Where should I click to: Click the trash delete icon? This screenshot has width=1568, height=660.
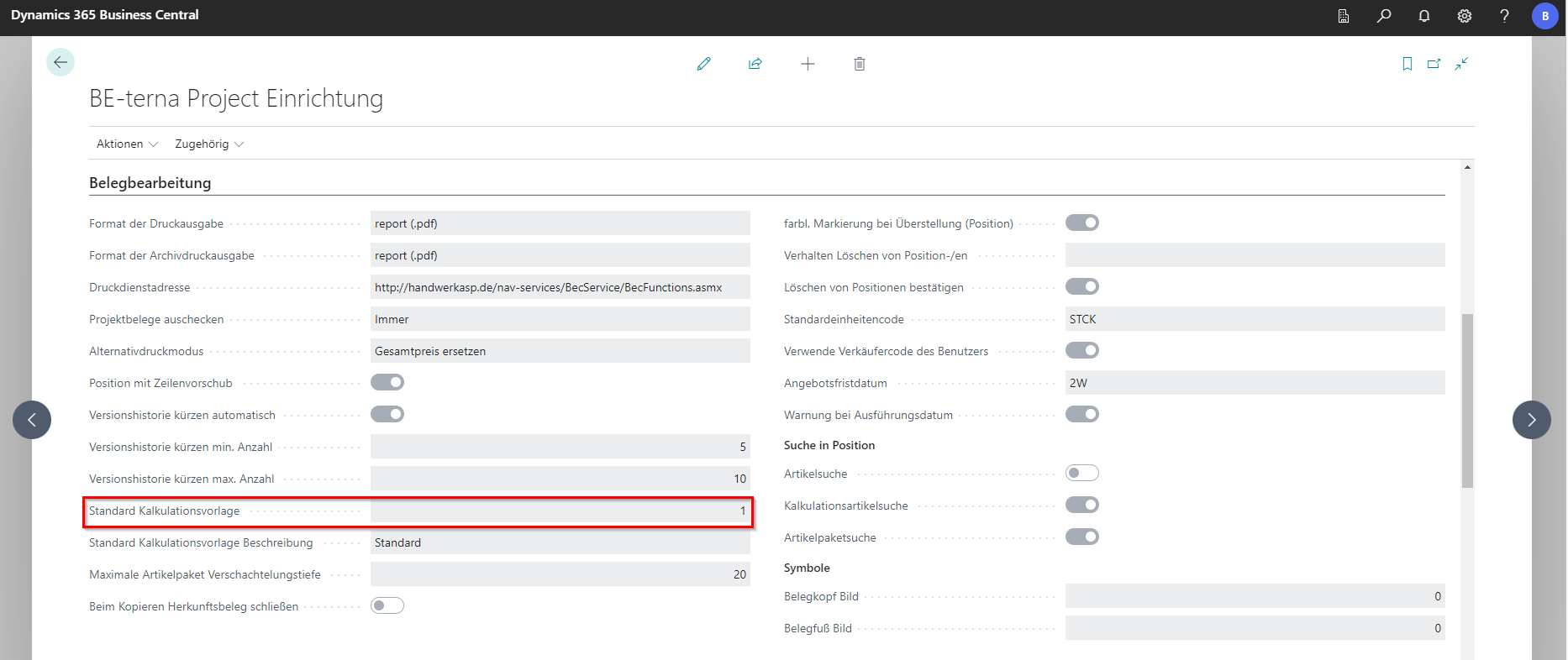[860, 64]
